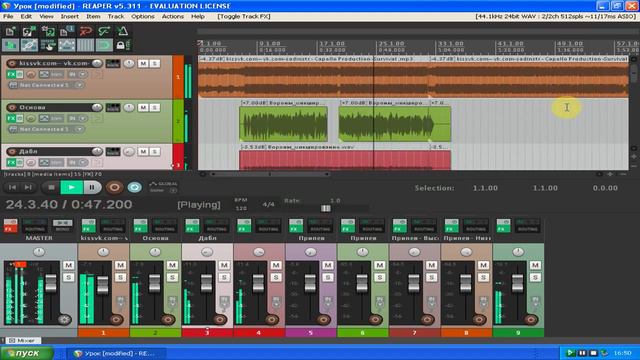Mute the kissvk.com track in track panel
Viewport: 640px width, 360px height.
click(143, 63)
